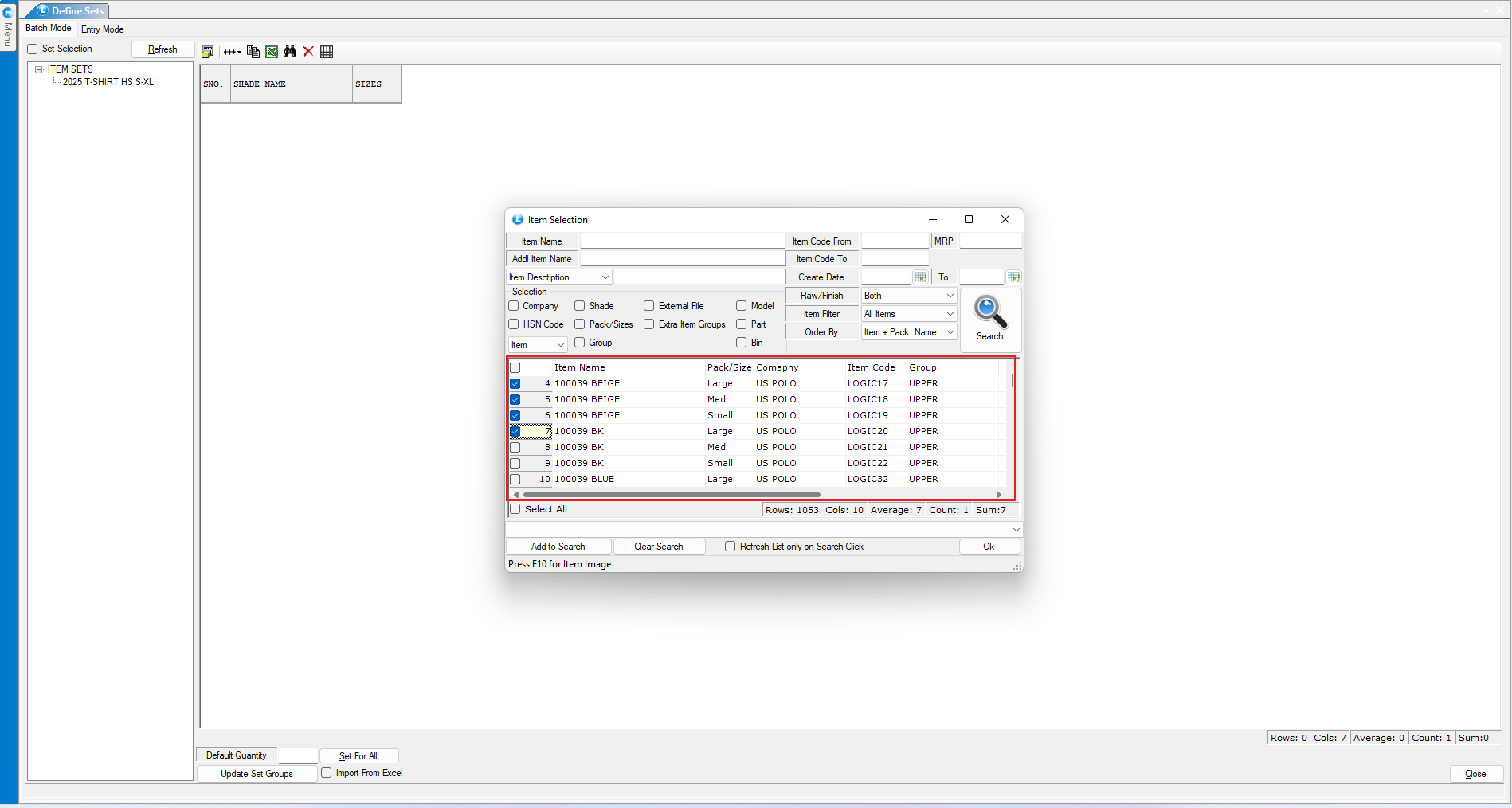Tick the Select All checkbox
Screen dimensions: 1512x808
tap(515, 509)
